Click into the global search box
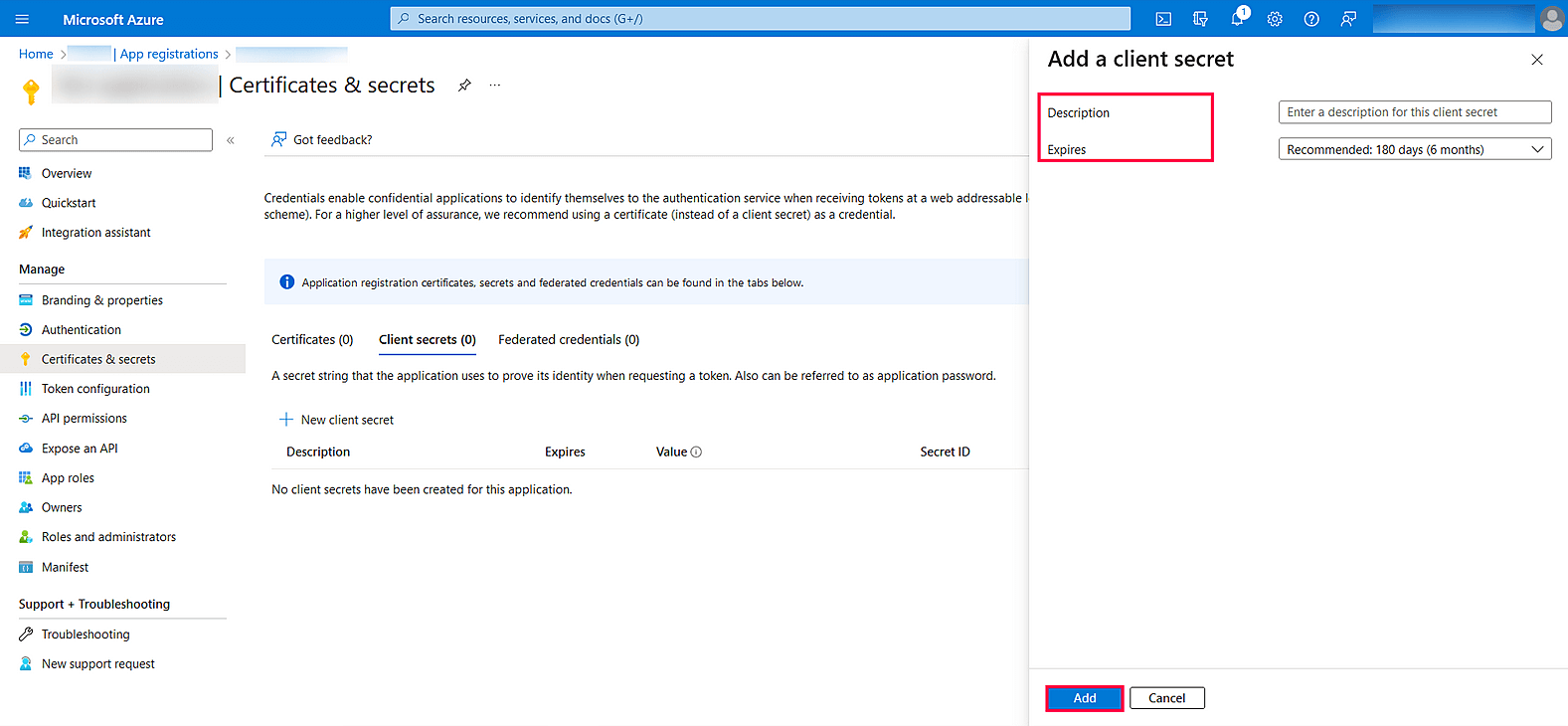1568x726 pixels. point(761,19)
